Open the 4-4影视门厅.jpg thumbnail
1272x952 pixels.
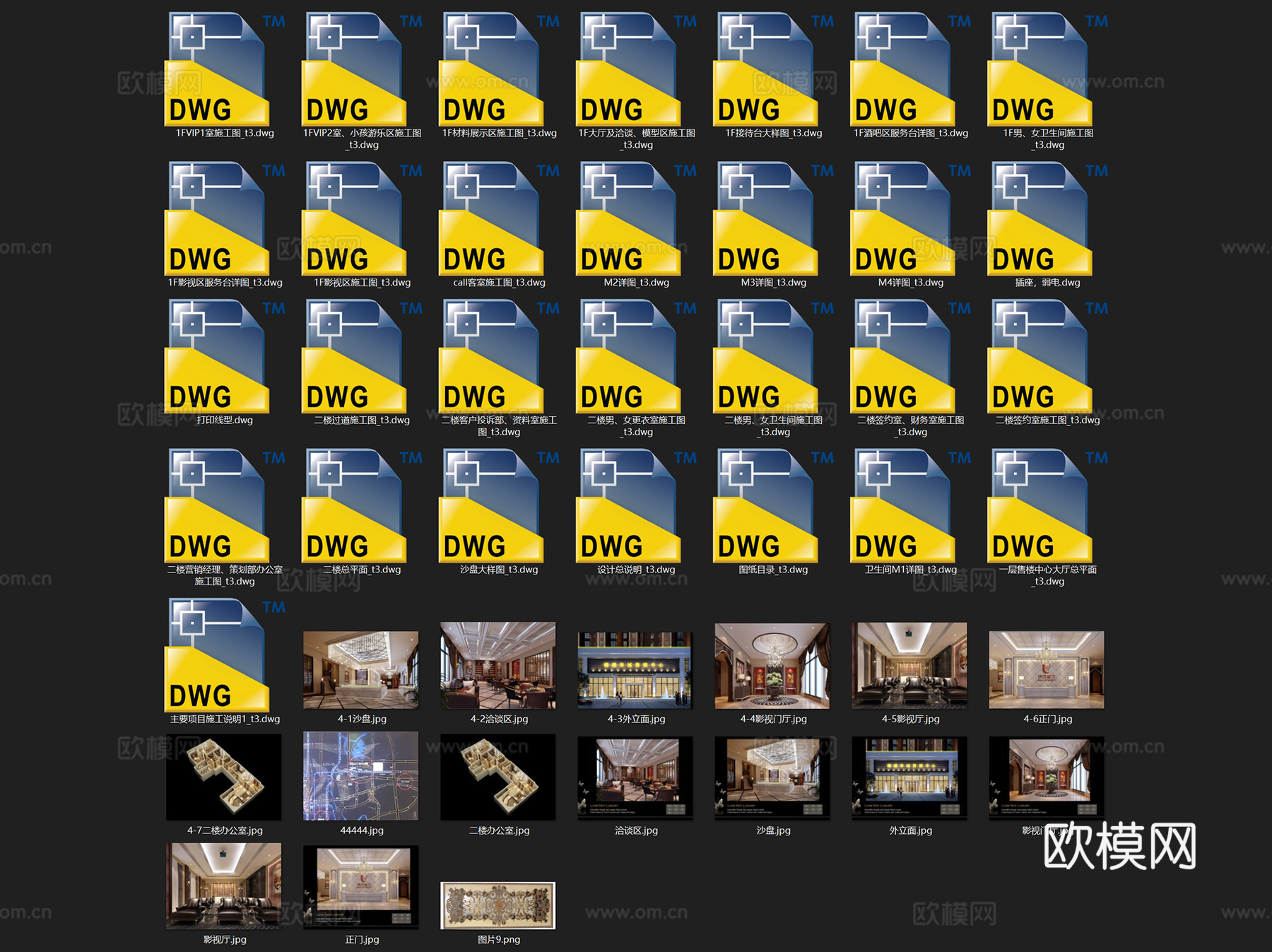pos(772,666)
